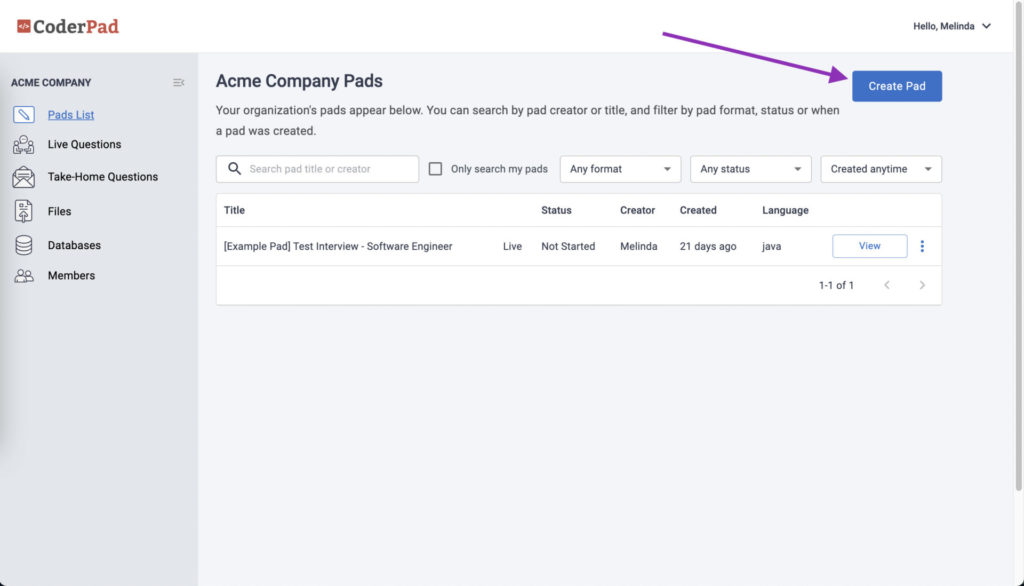This screenshot has height=586, width=1024.
Task: Enable Only search my pads checkbox
Action: (x=435, y=169)
